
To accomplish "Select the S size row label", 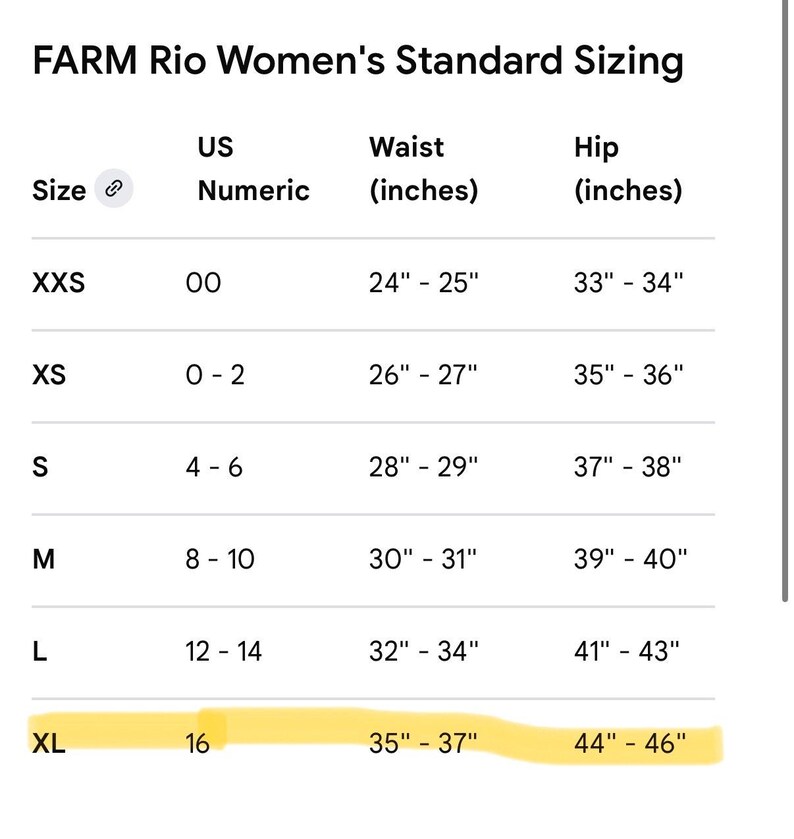I will point(40,467).
